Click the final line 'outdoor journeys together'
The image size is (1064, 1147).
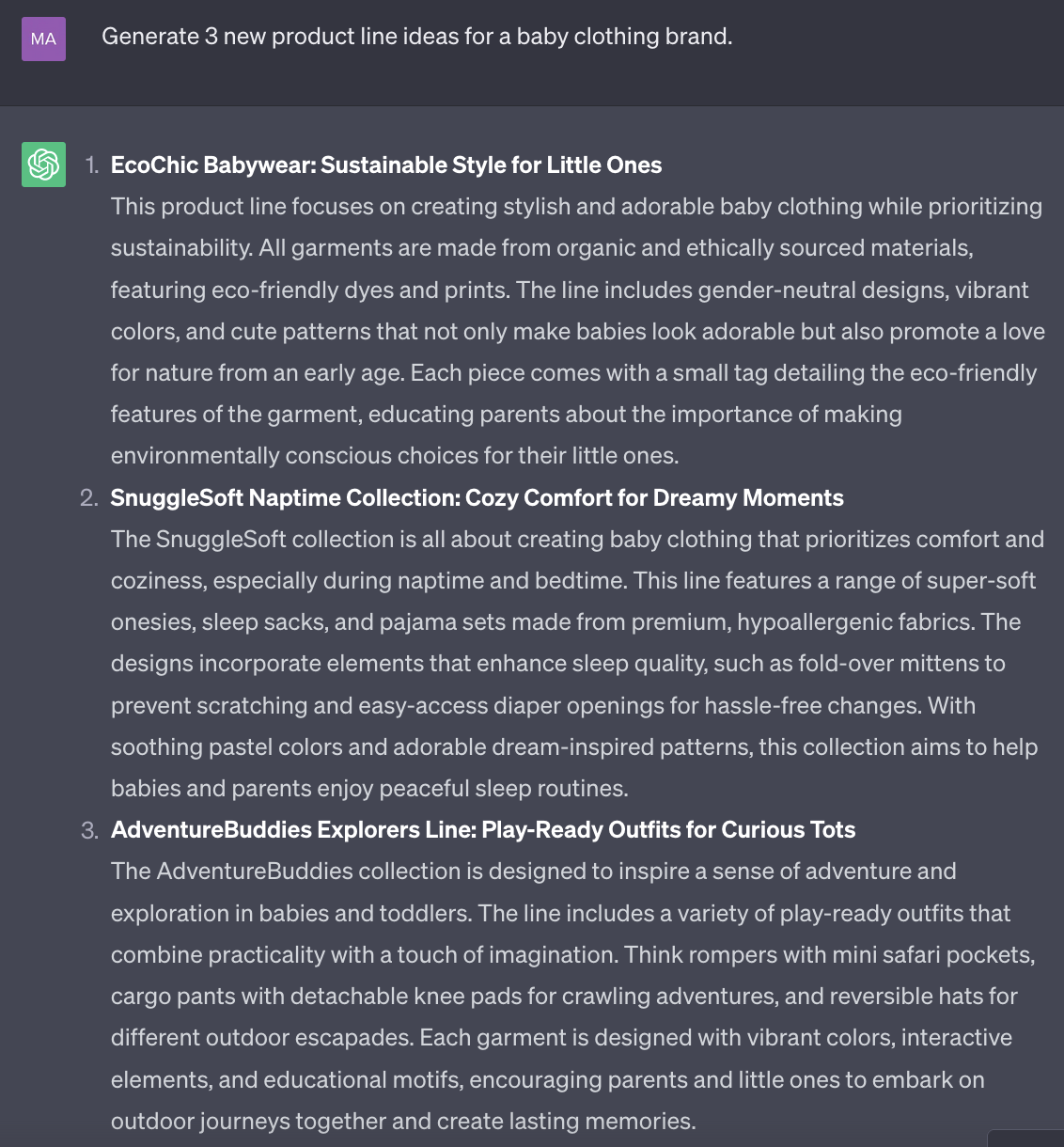[402, 1121]
